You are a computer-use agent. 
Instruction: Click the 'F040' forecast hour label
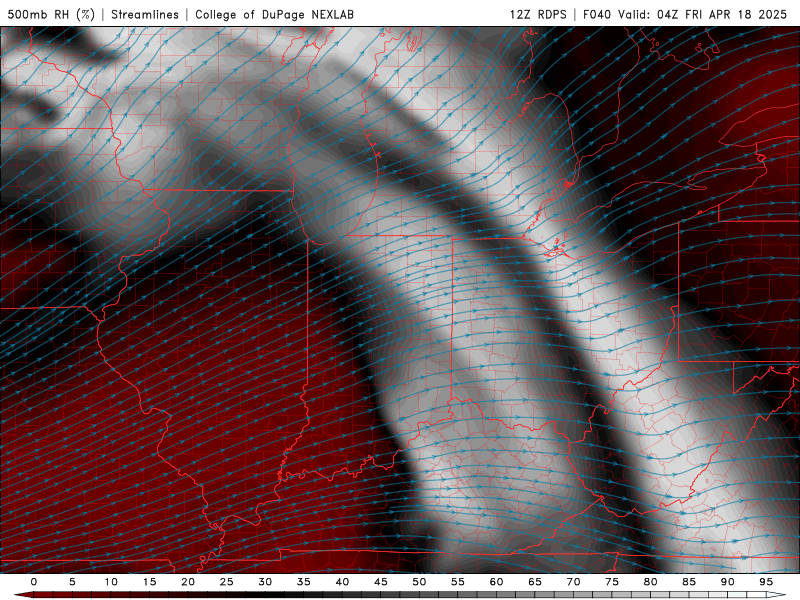(x=597, y=14)
